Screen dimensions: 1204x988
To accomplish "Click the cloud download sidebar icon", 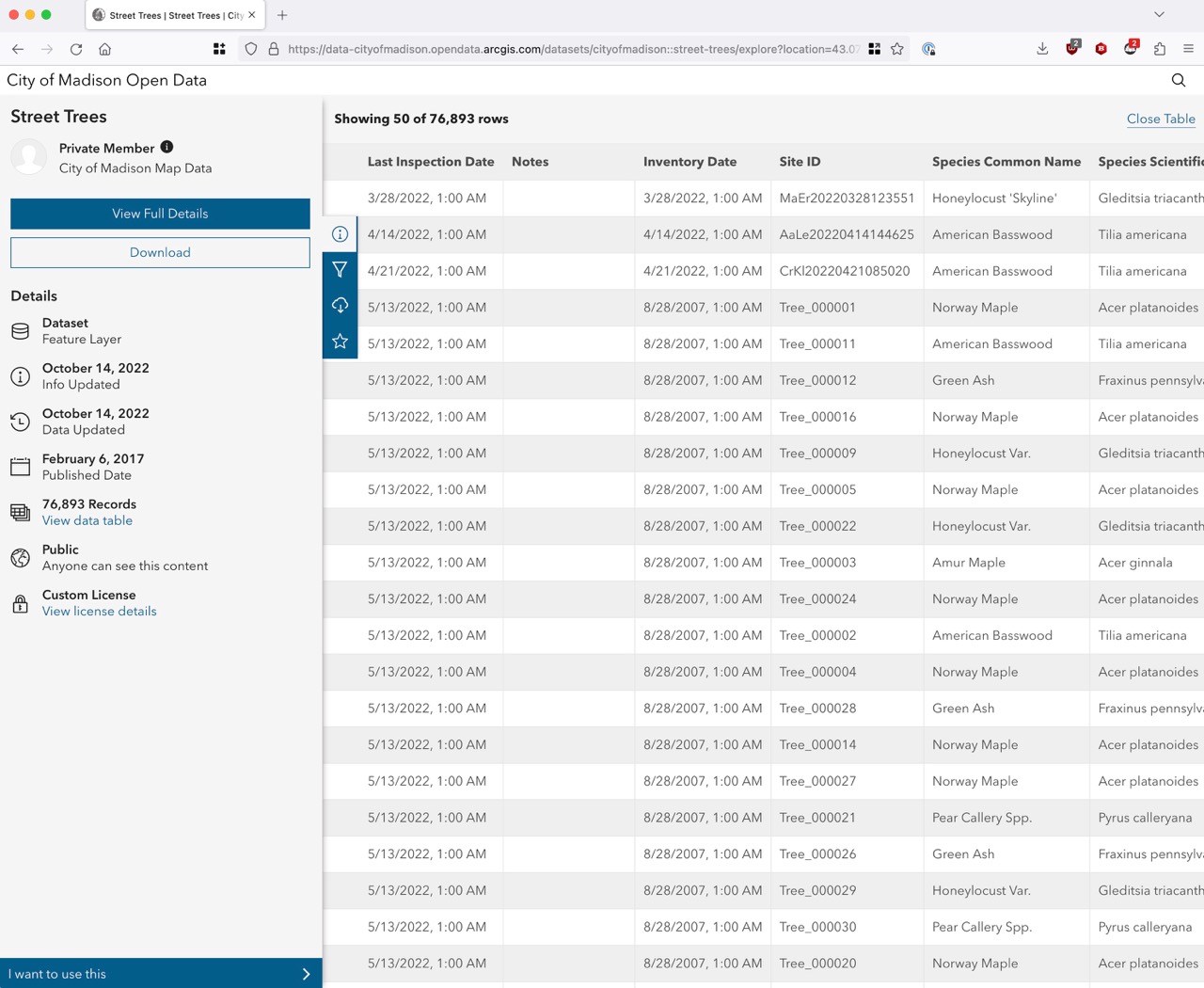I will pos(340,306).
